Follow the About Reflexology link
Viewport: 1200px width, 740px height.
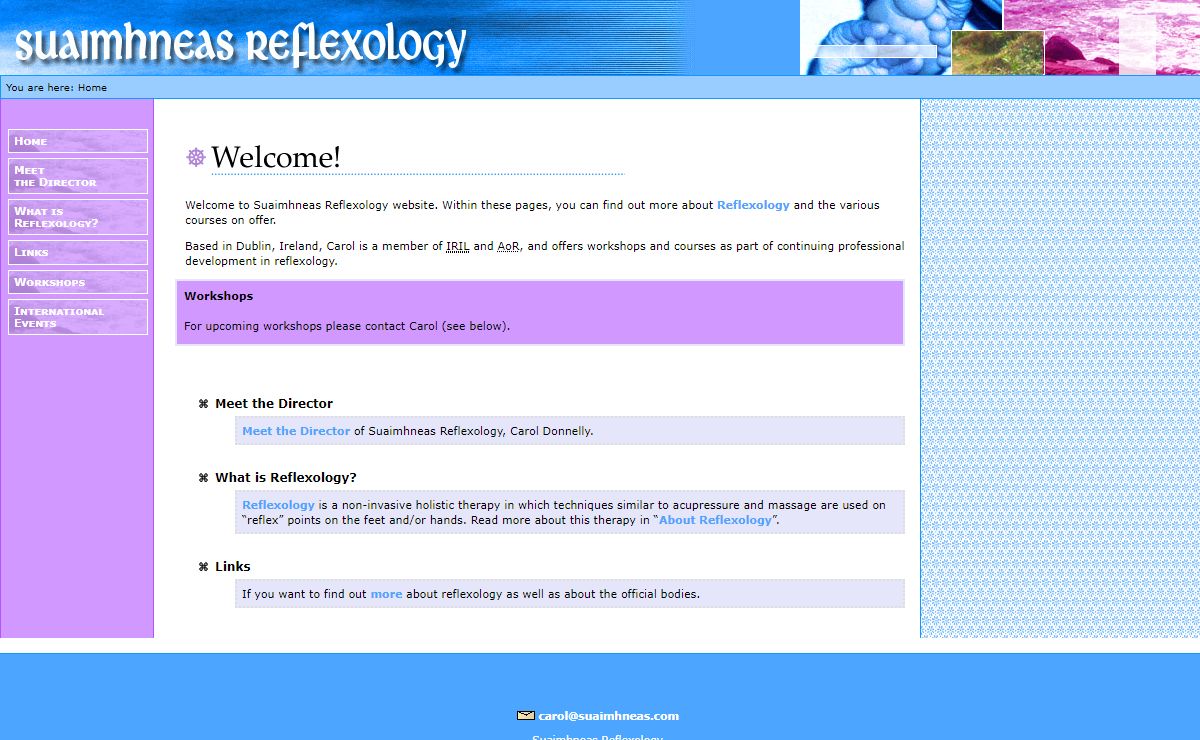point(715,520)
